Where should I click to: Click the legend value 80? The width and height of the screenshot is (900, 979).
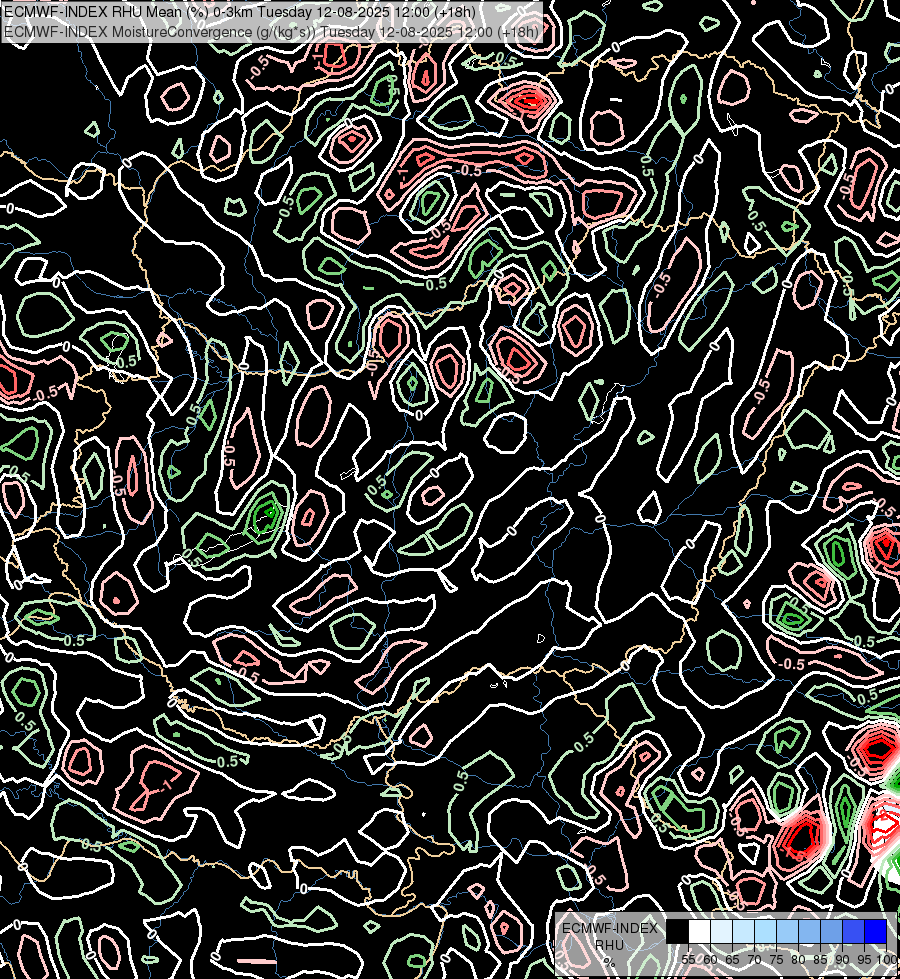(x=798, y=960)
